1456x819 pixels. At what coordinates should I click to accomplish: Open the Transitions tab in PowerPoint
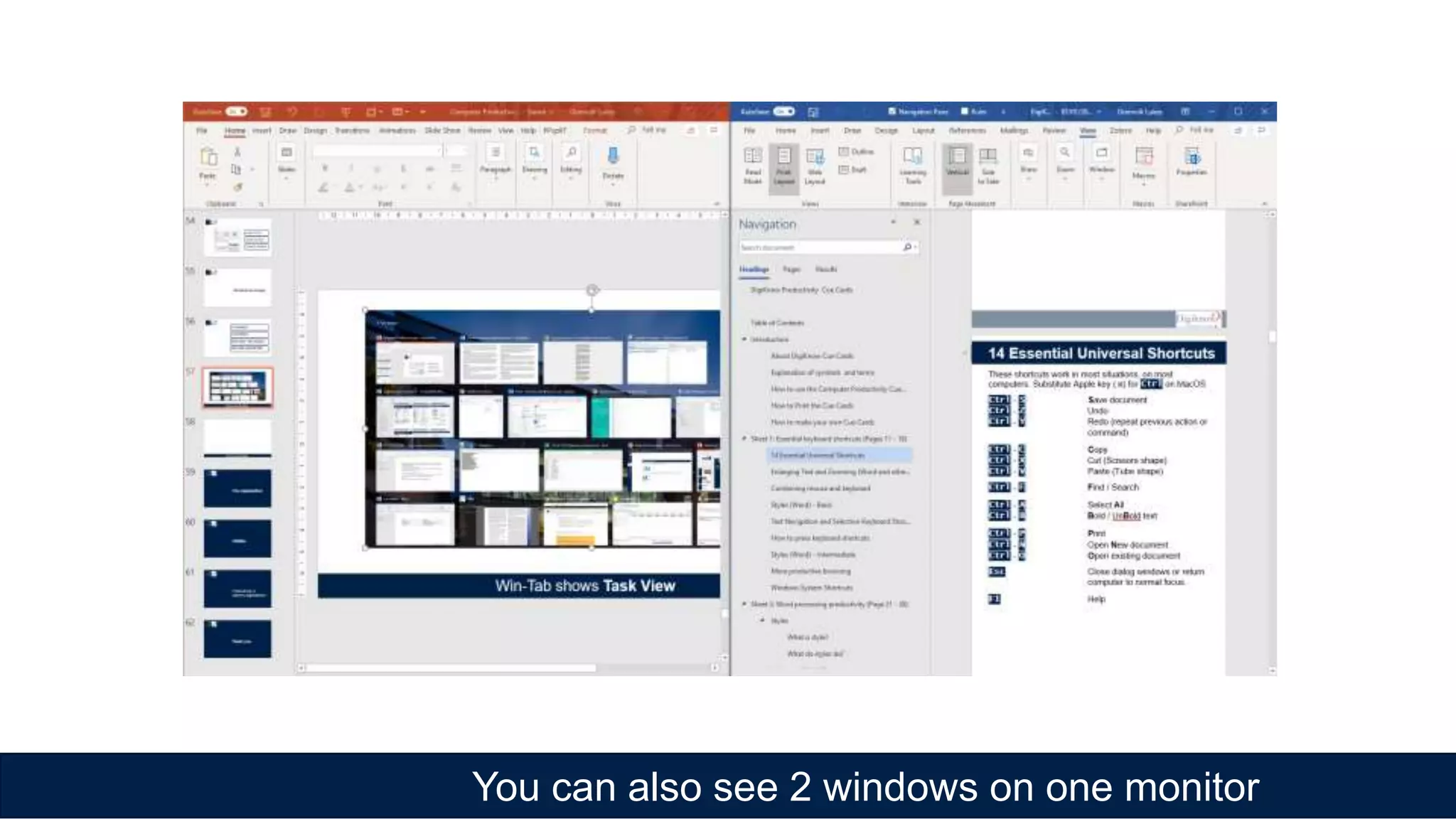pyautogui.click(x=352, y=131)
